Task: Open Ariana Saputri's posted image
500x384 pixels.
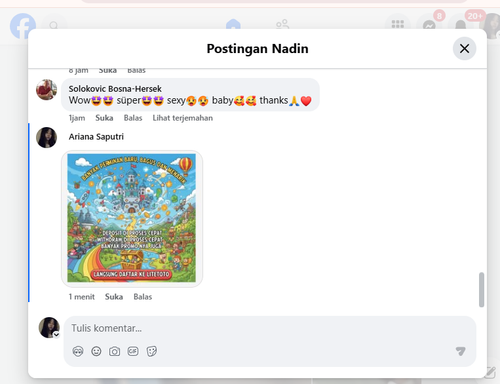Action: 132,218
